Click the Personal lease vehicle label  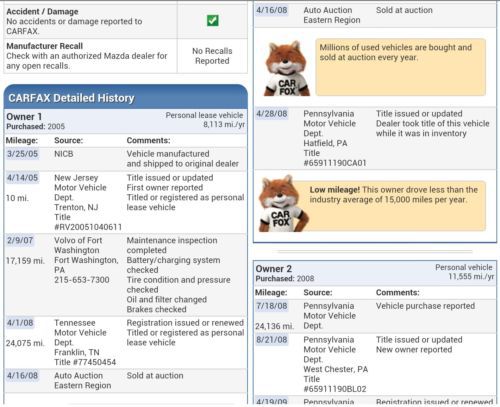click(x=204, y=115)
